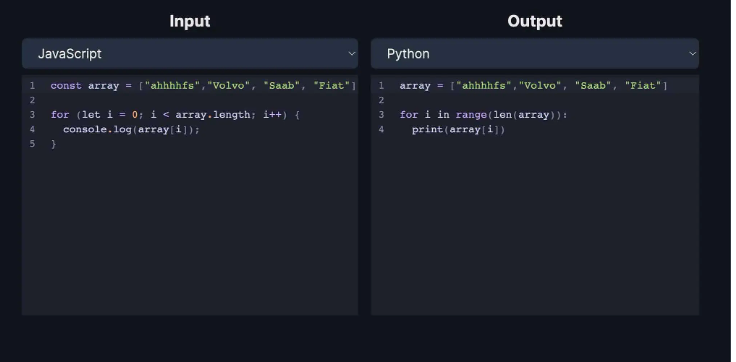The height and width of the screenshot is (362, 736).
Task: Click empty area of the input code editor
Action: tap(190, 235)
